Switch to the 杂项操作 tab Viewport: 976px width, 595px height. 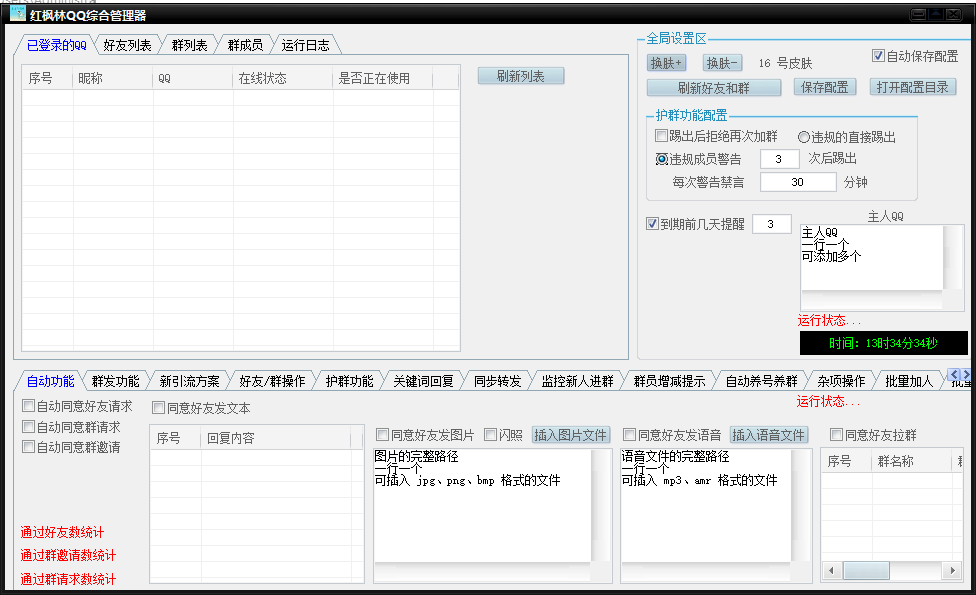(x=841, y=381)
